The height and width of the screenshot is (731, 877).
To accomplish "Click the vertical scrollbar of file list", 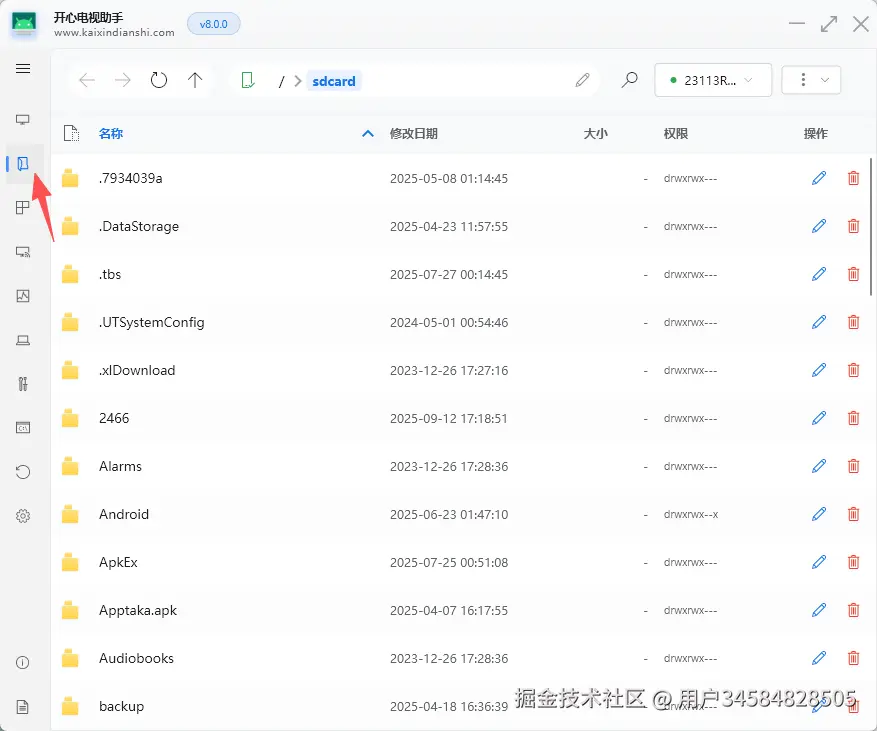I will coord(871,227).
